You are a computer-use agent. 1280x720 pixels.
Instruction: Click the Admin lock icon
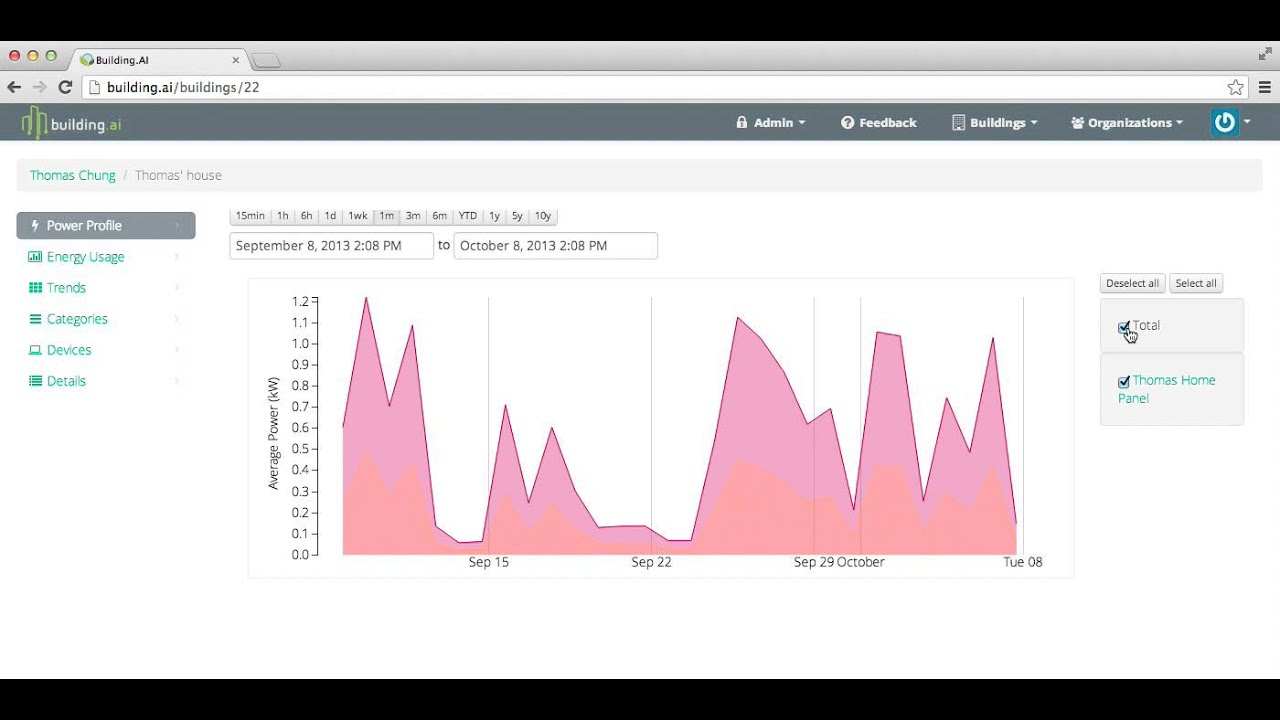742,123
